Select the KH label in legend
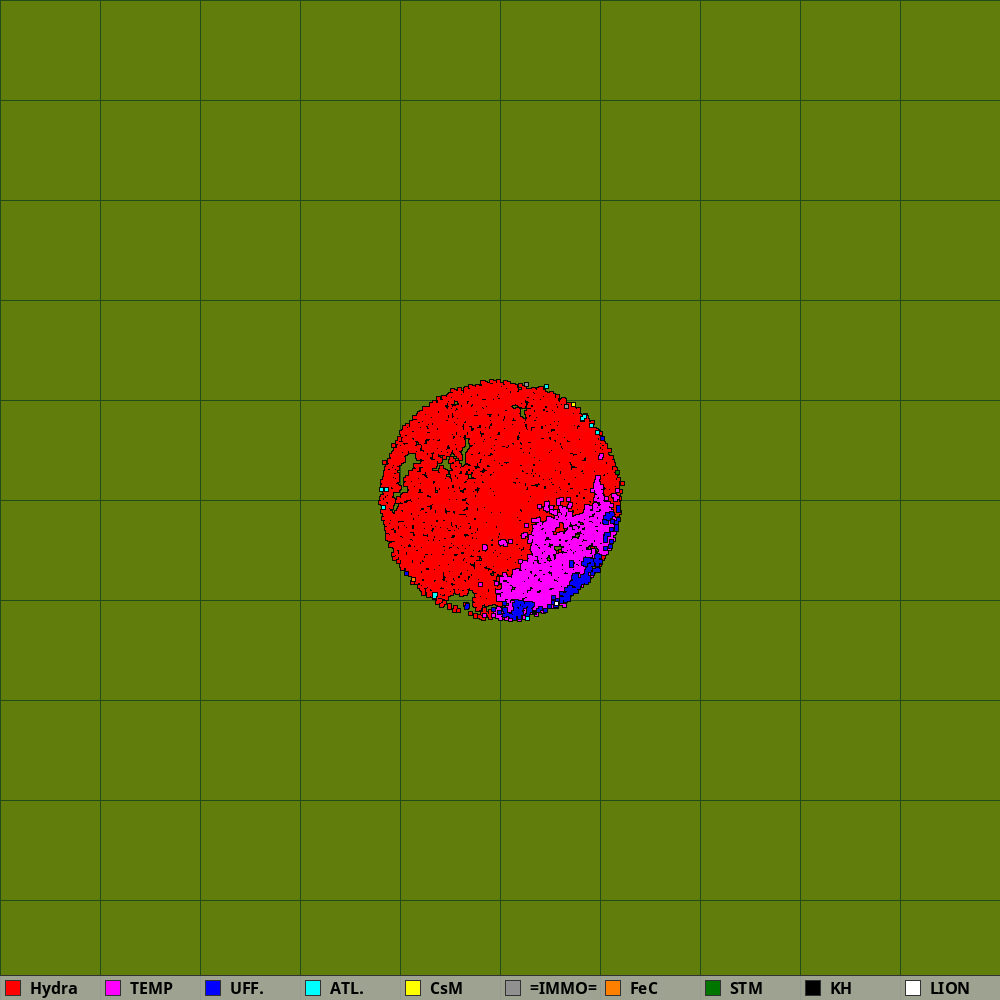Image resolution: width=1000 pixels, height=1000 pixels. (x=841, y=989)
